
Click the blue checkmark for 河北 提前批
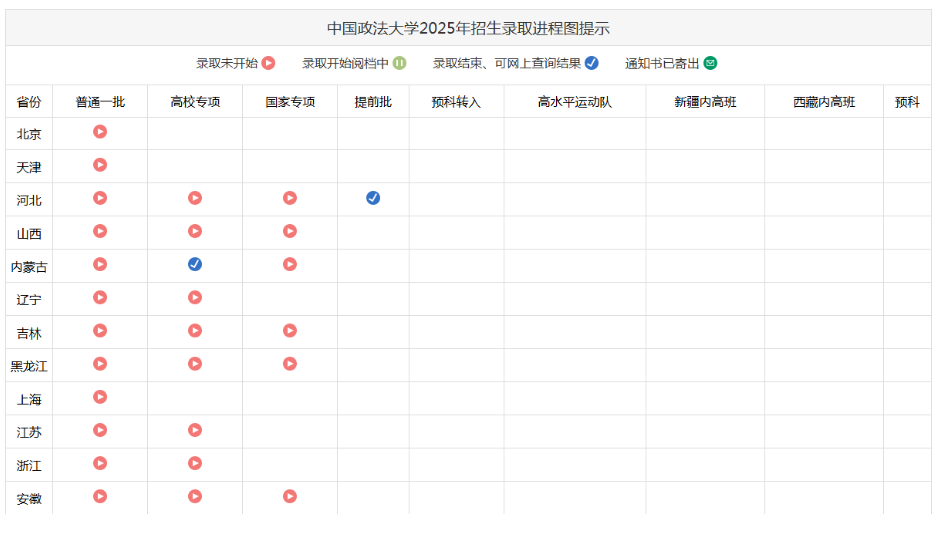(373, 198)
